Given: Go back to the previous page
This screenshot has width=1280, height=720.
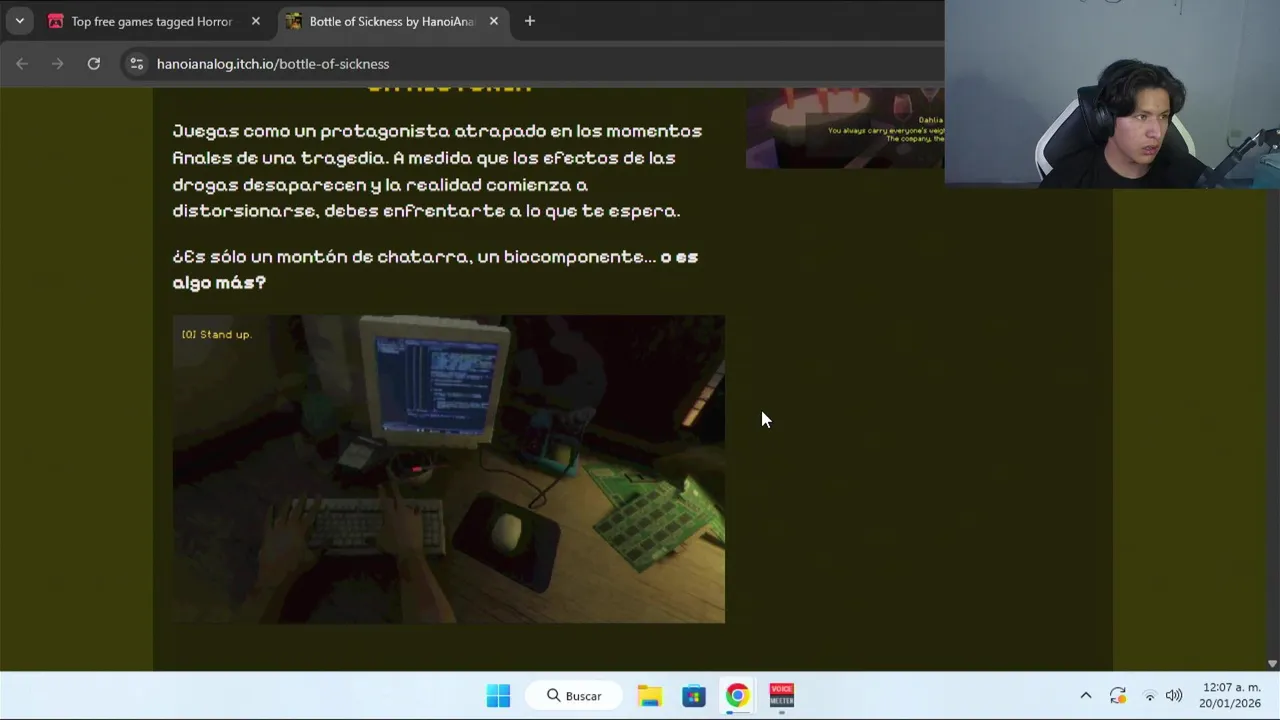Looking at the screenshot, I should [22, 64].
